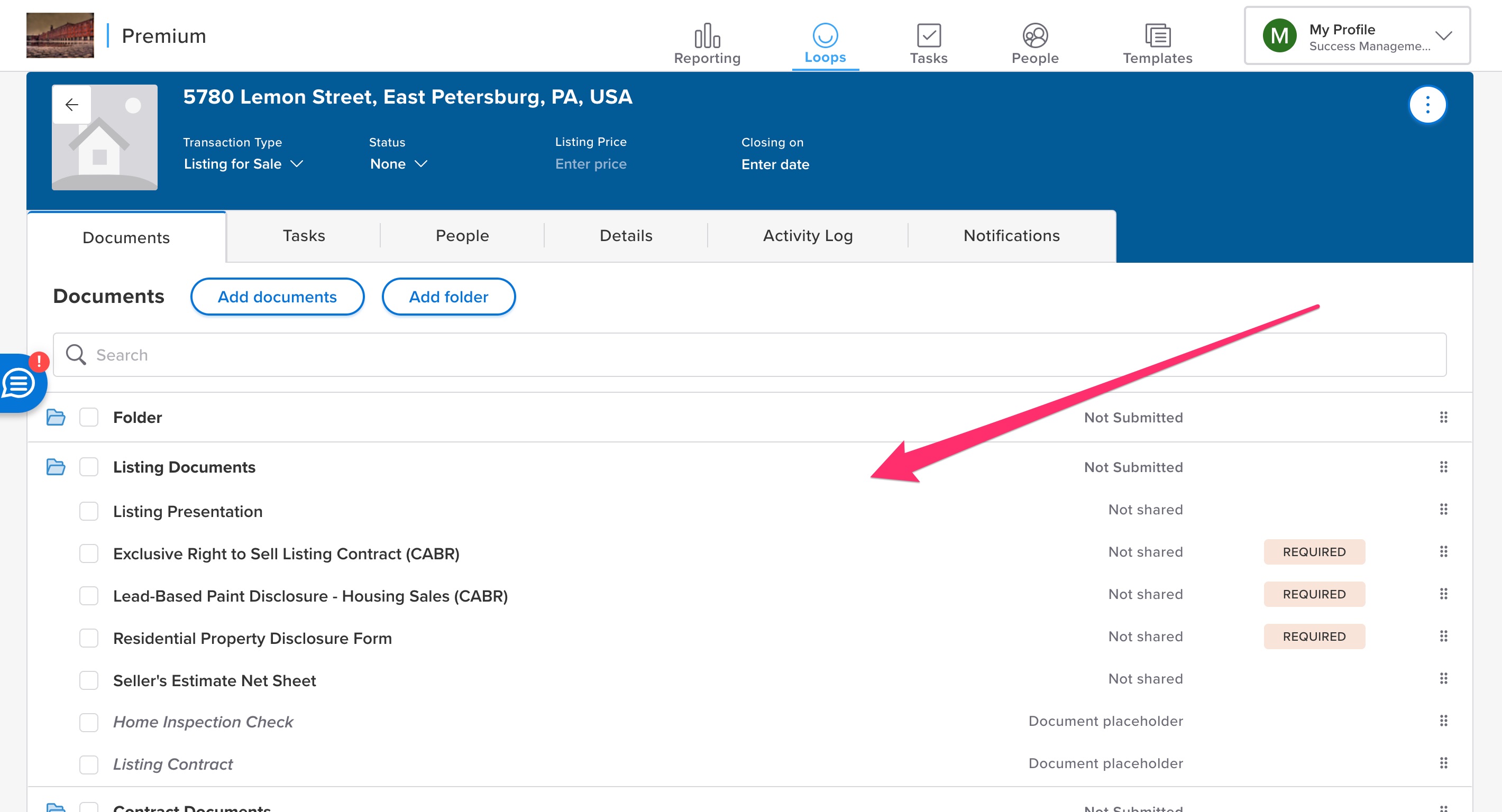The image size is (1502, 812).
Task: Click the Add documents button
Action: (x=277, y=297)
